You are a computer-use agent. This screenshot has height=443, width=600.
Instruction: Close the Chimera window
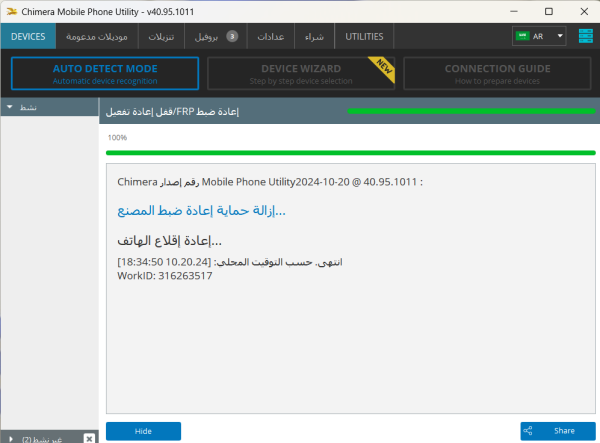click(x=584, y=11)
